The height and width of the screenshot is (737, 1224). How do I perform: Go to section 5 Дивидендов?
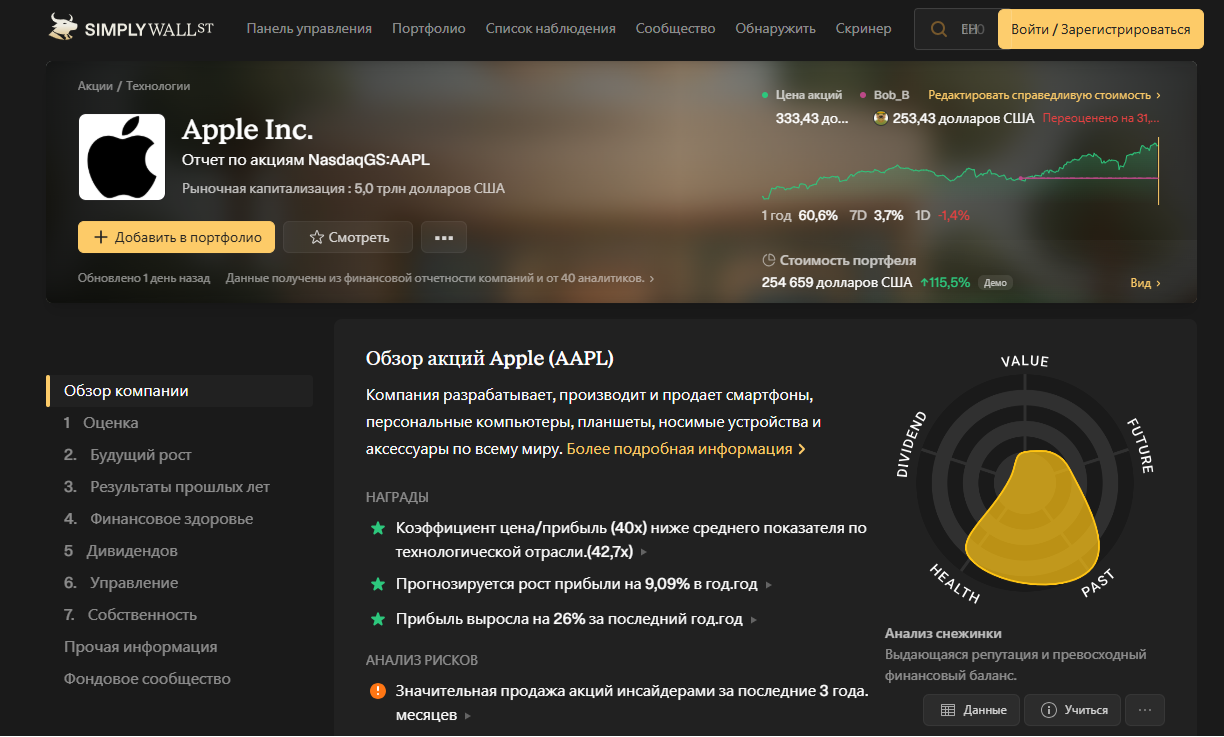[x=120, y=551]
